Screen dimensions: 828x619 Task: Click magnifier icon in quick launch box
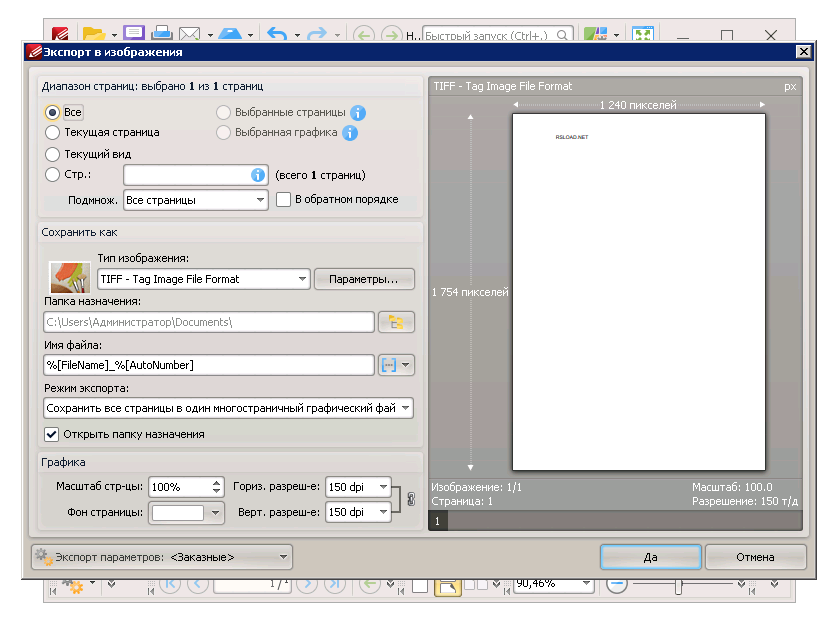562,35
